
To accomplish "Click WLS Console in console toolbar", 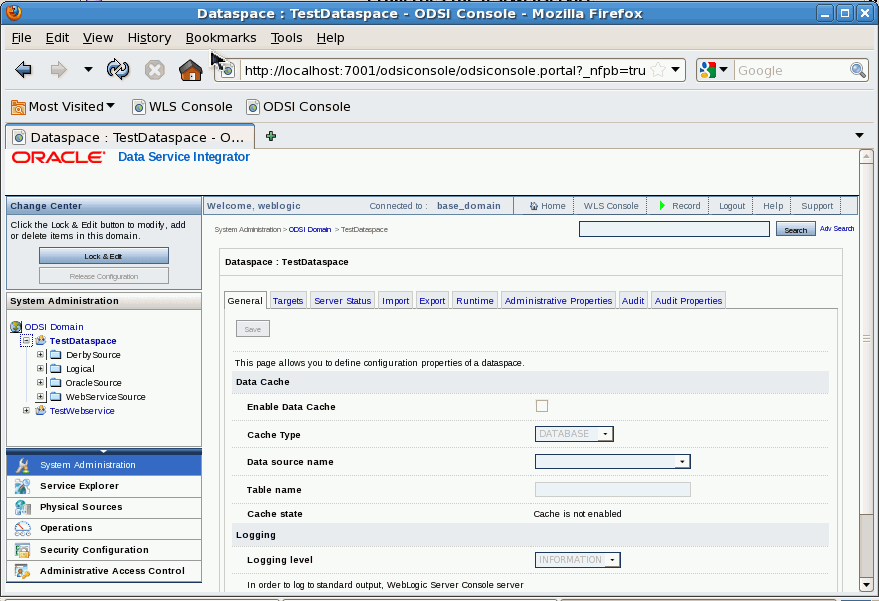I will pyautogui.click(x=610, y=206).
